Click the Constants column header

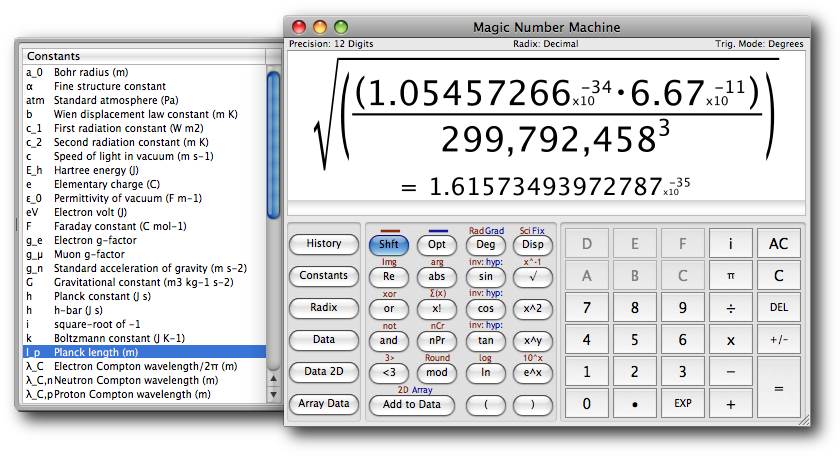point(144,56)
